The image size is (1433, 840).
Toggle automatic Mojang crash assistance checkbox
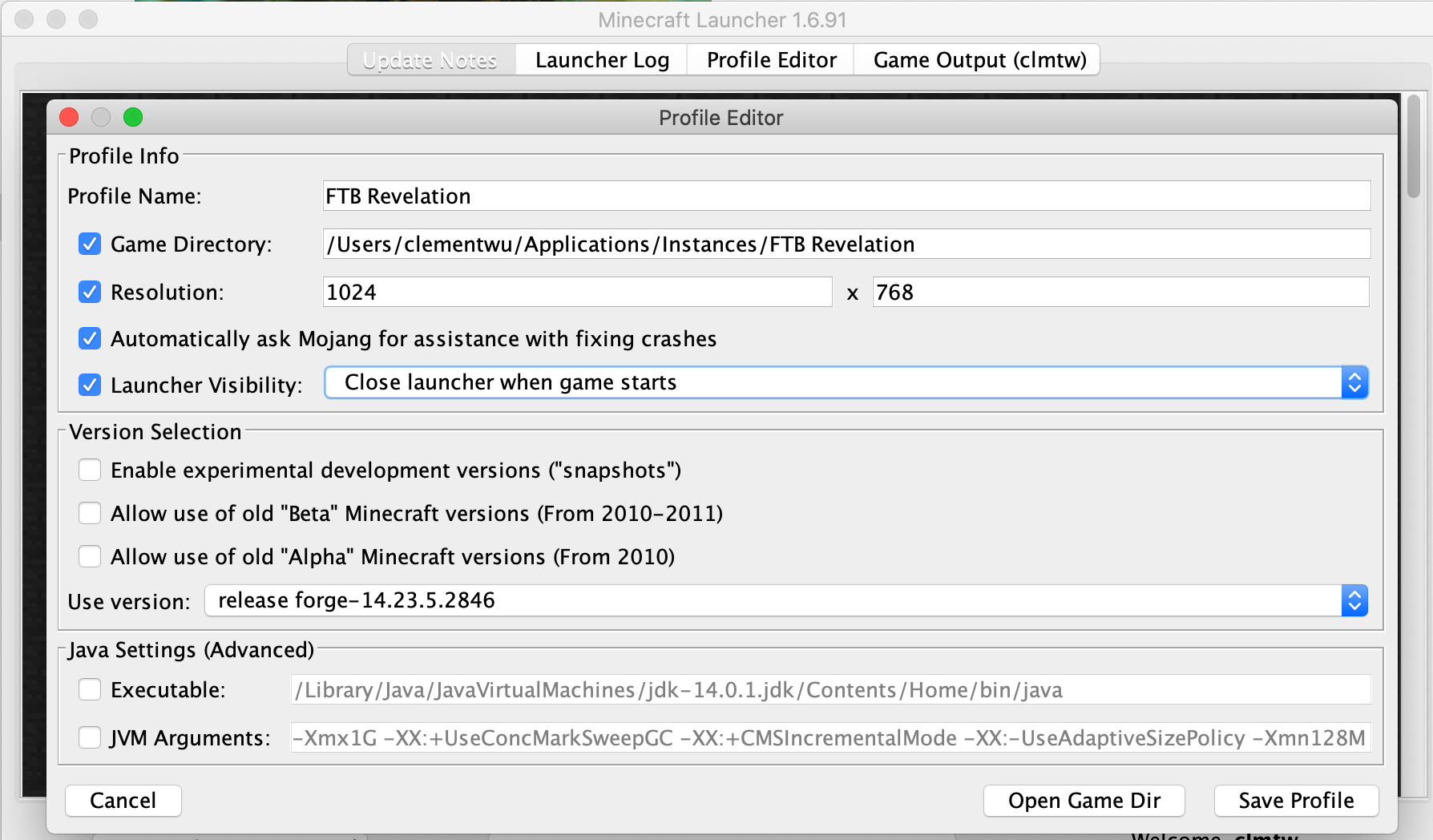[x=90, y=338]
